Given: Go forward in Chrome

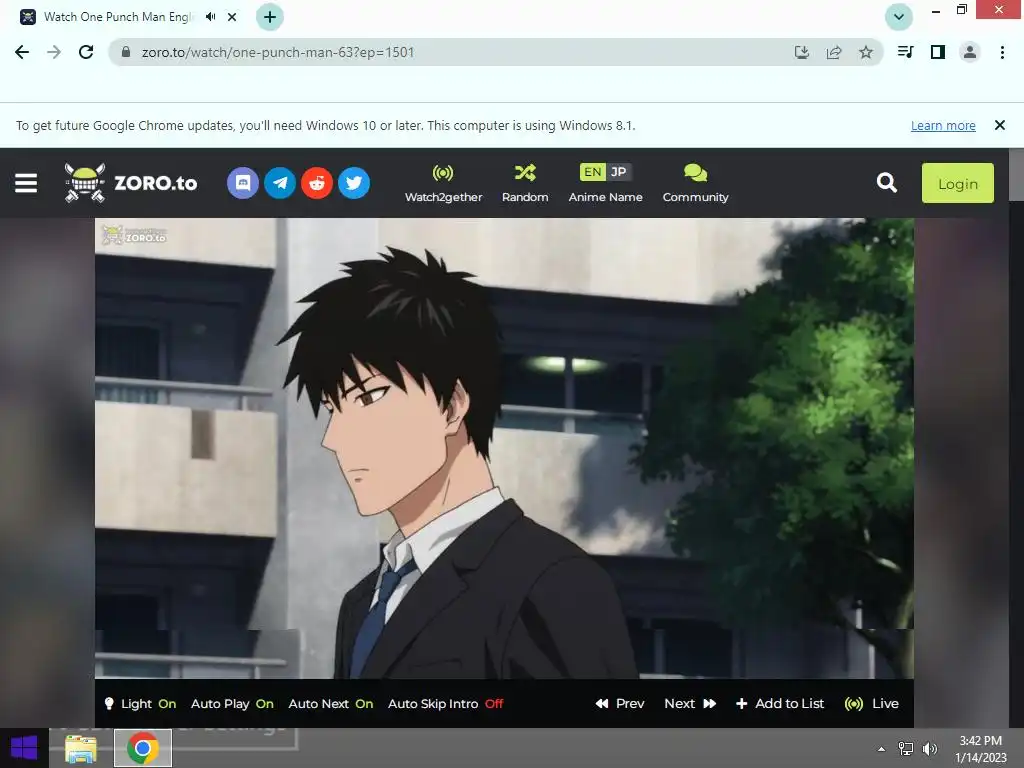Looking at the screenshot, I should [x=54, y=52].
